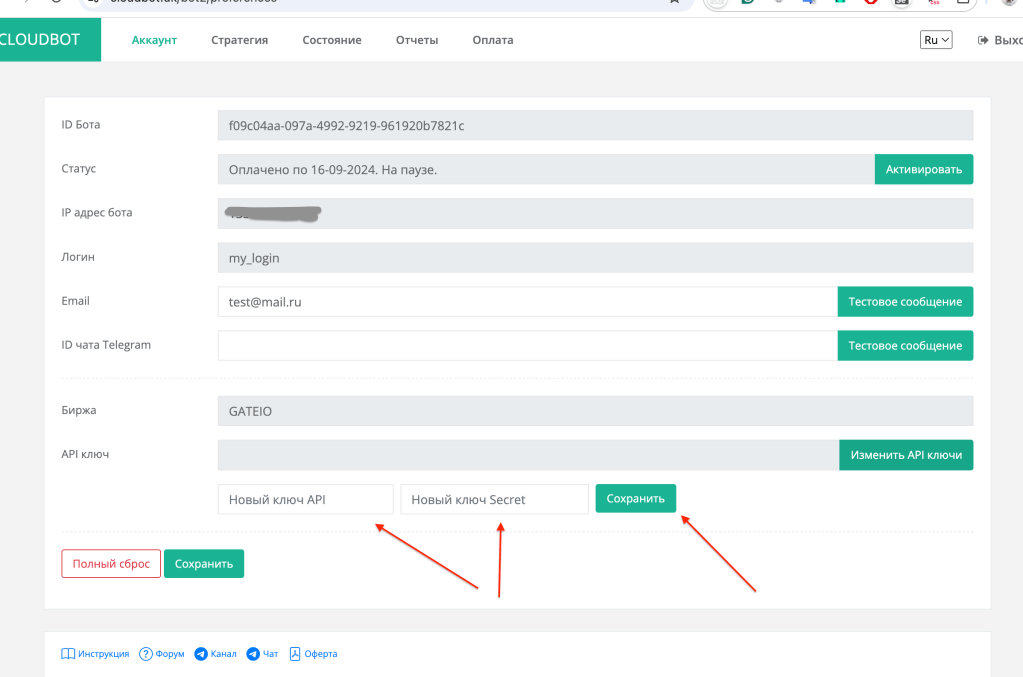Open the Канал Telegram icon
Image resolution: width=1023 pixels, height=677 pixels.
pyautogui.click(x=201, y=654)
